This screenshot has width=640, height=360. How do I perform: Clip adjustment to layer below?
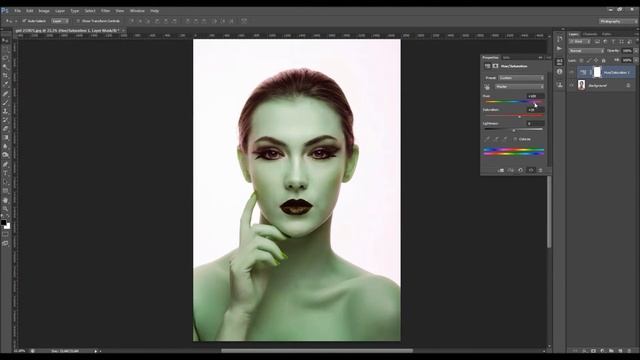pyautogui.click(x=501, y=170)
